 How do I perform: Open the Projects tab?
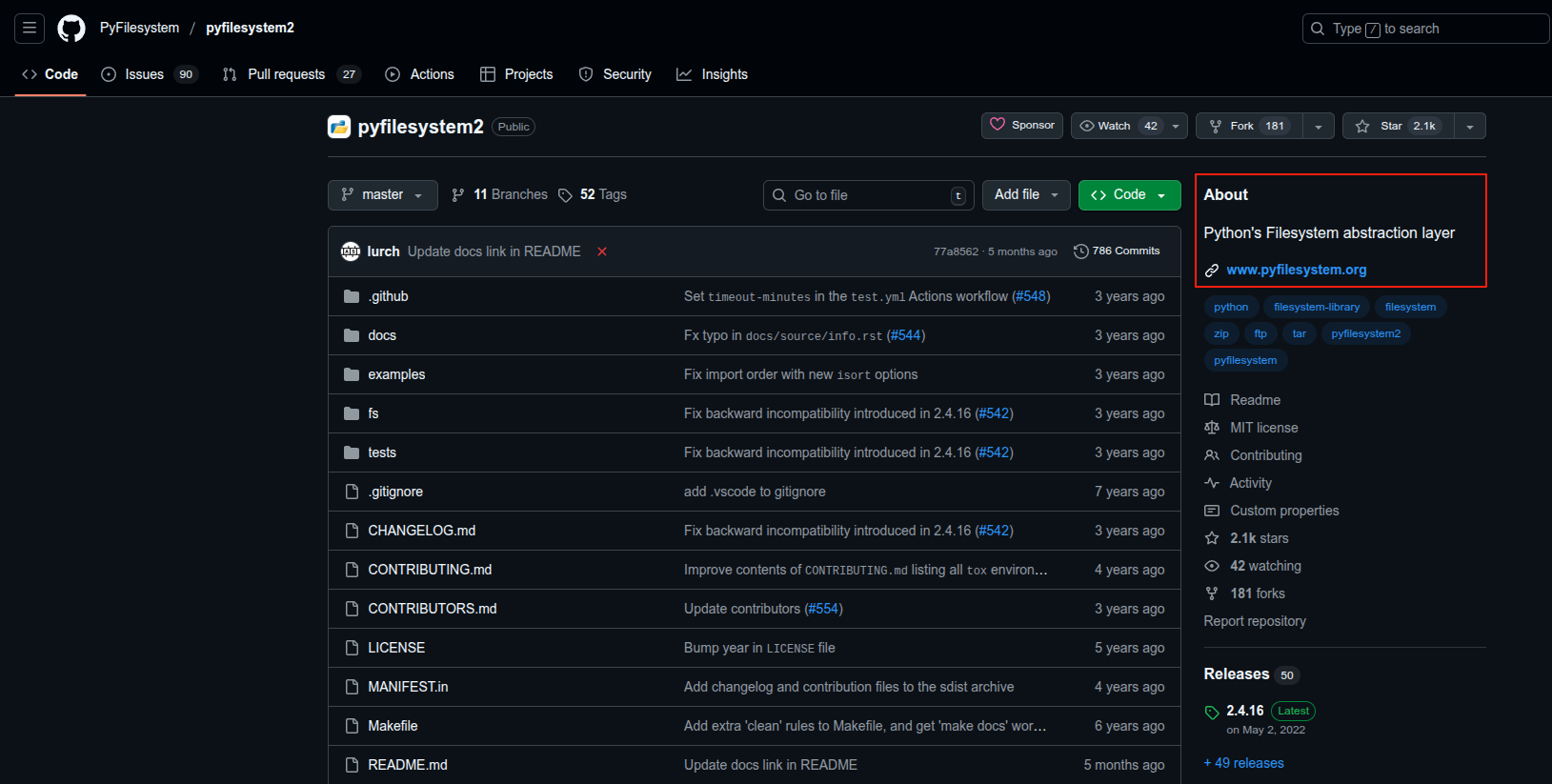coord(516,74)
